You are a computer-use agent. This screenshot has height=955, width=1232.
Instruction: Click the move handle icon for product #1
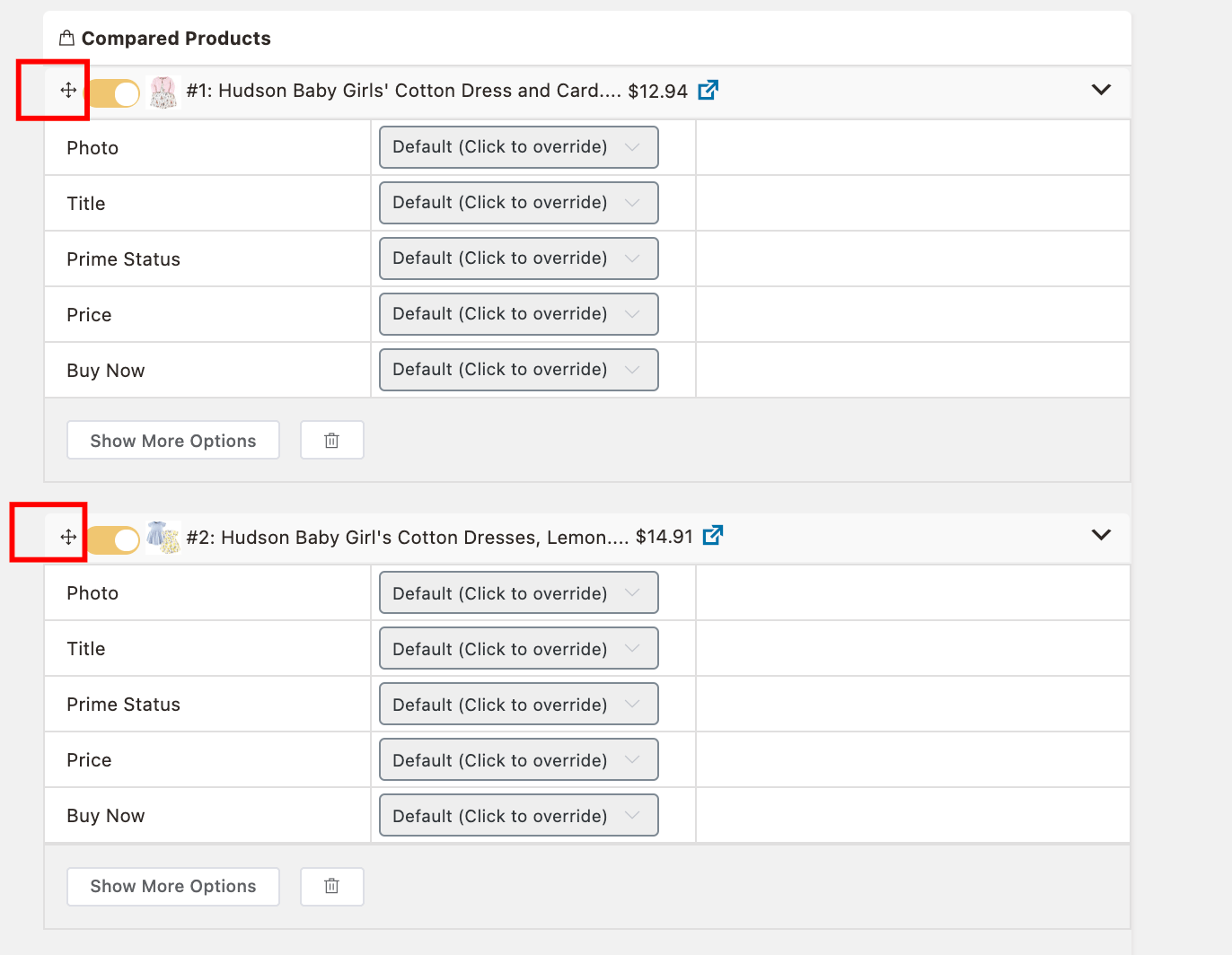point(68,90)
